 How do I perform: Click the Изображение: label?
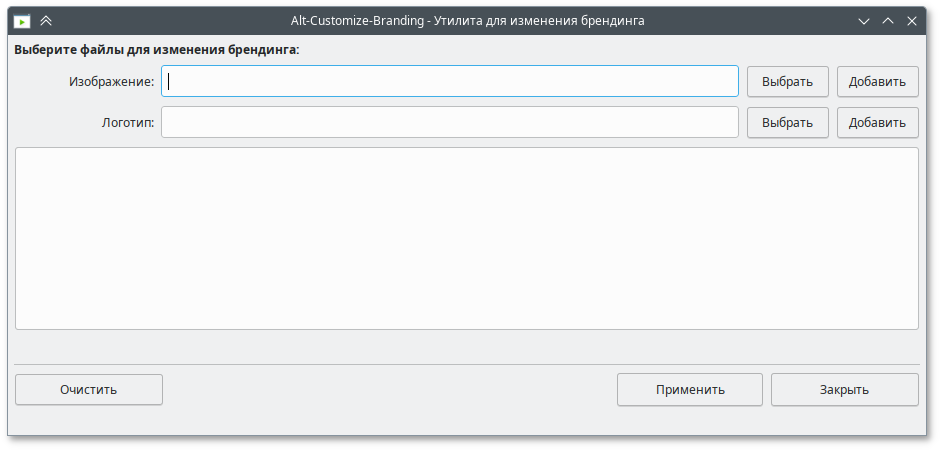pyautogui.click(x=112, y=82)
